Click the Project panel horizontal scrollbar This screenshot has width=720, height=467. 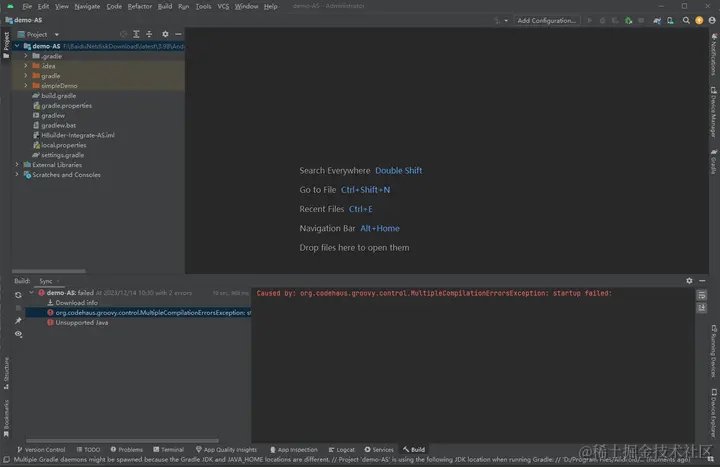pos(49,271)
